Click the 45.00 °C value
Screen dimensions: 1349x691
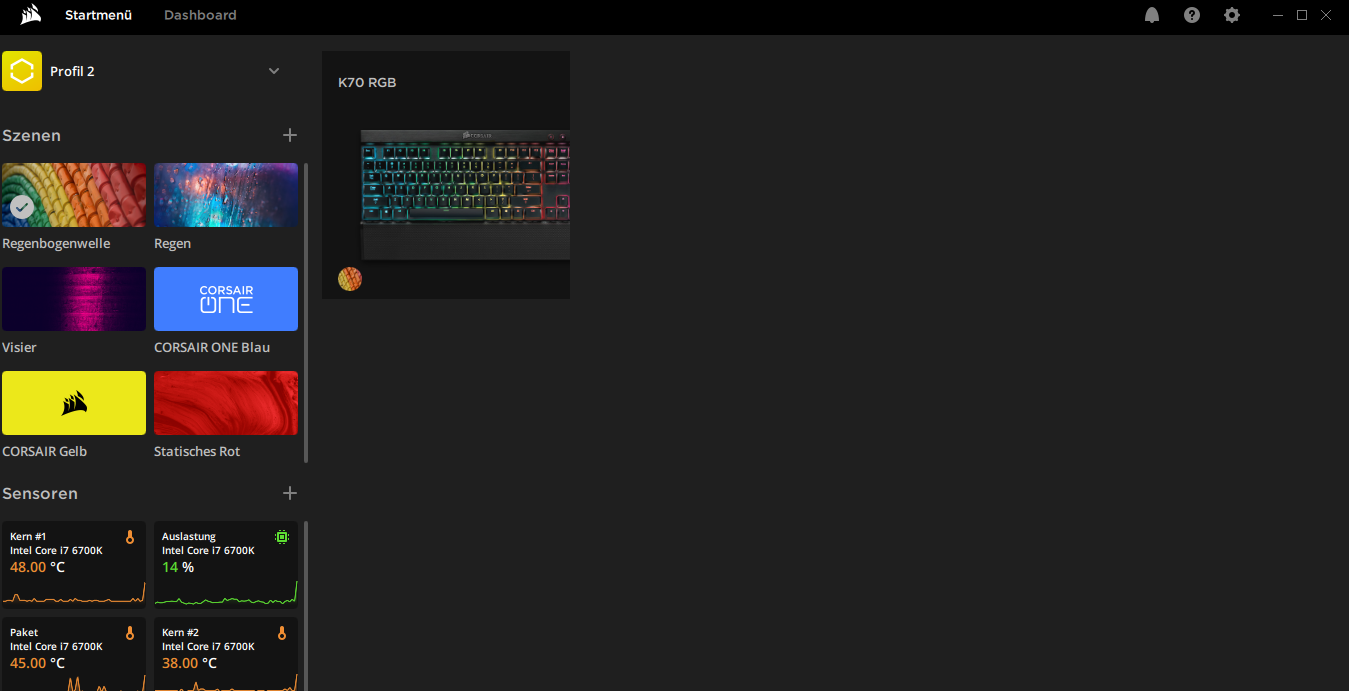37,663
